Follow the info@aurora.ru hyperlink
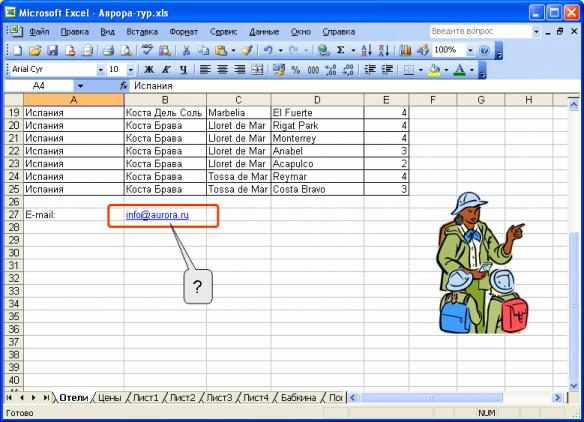Viewport: 584px width, 422px height. point(157,215)
